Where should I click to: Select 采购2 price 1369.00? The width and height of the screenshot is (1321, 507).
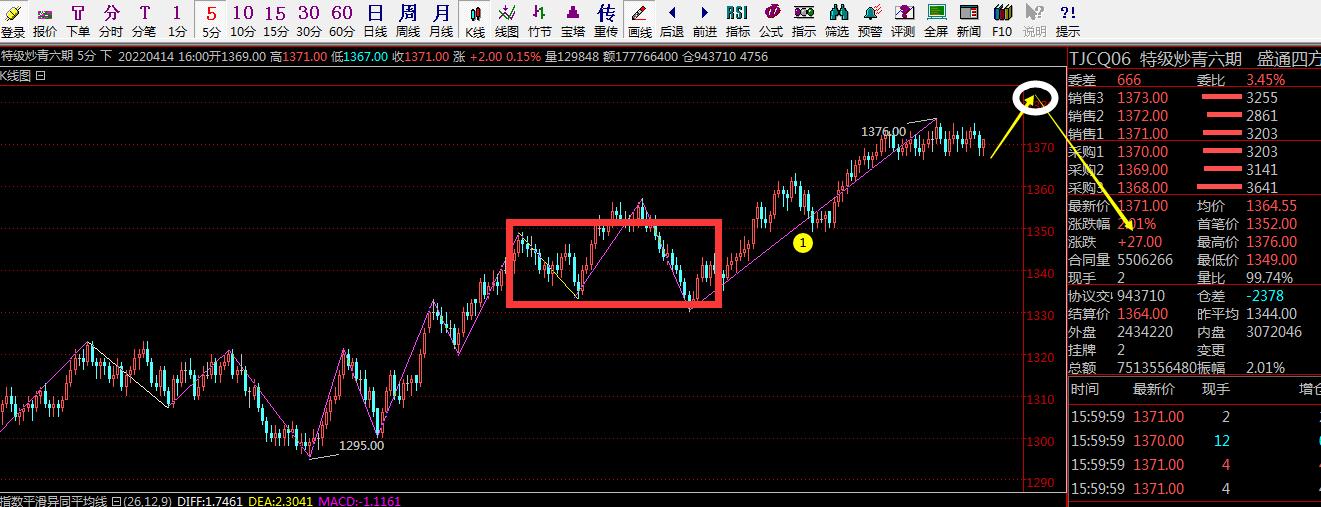pyautogui.click(x=1142, y=169)
